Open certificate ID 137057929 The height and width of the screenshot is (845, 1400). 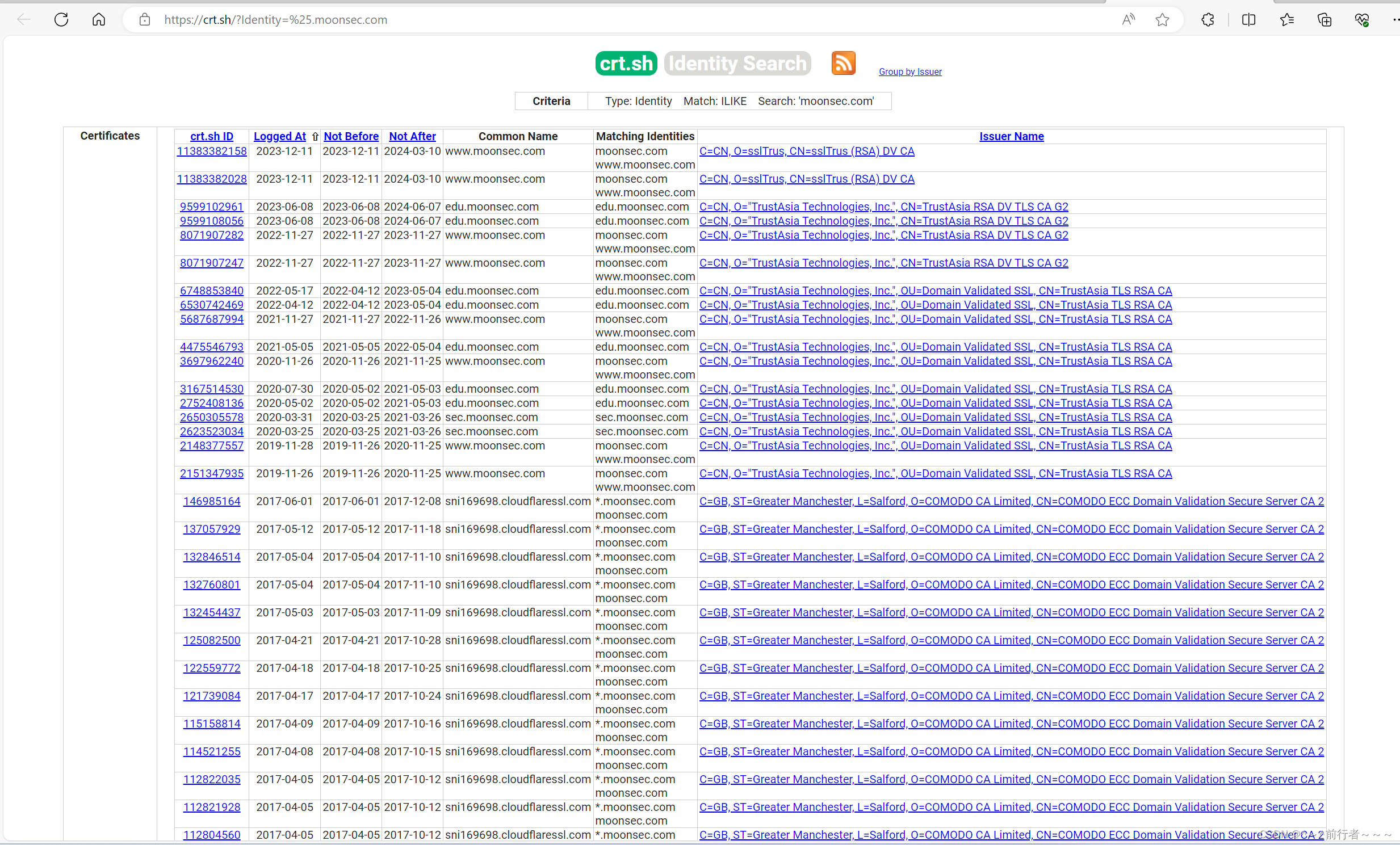coord(212,529)
